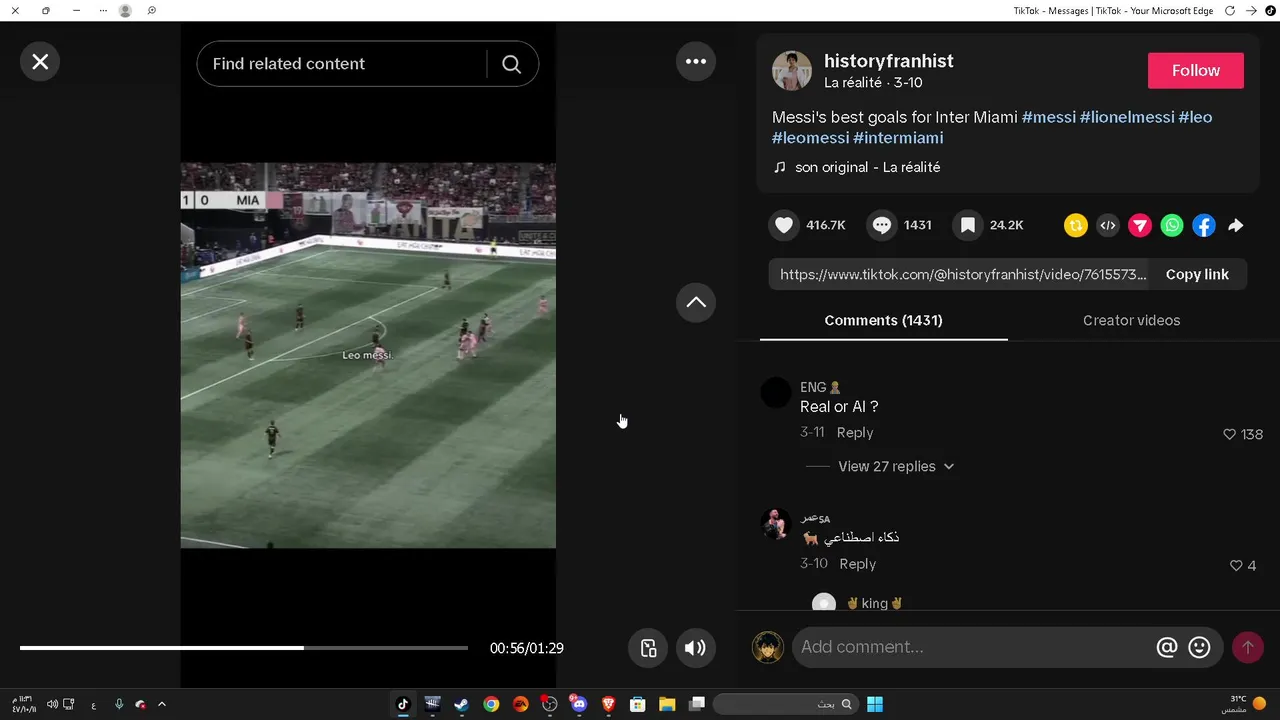The height and width of the screenshot is (720, 1280).
Task: Open the taskbar volume icon
Action: pyautogui.click(x=52, y=704)
